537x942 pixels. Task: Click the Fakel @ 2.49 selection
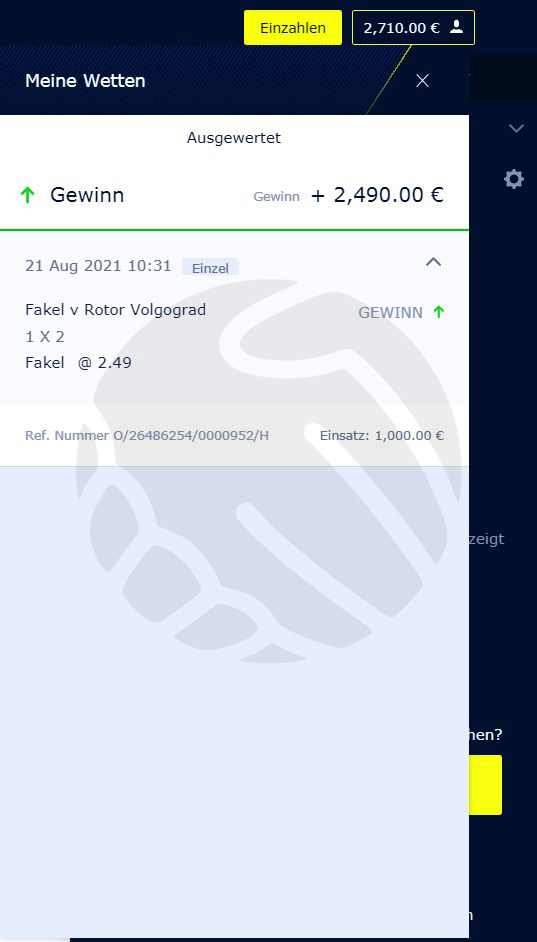pos(78,363)
